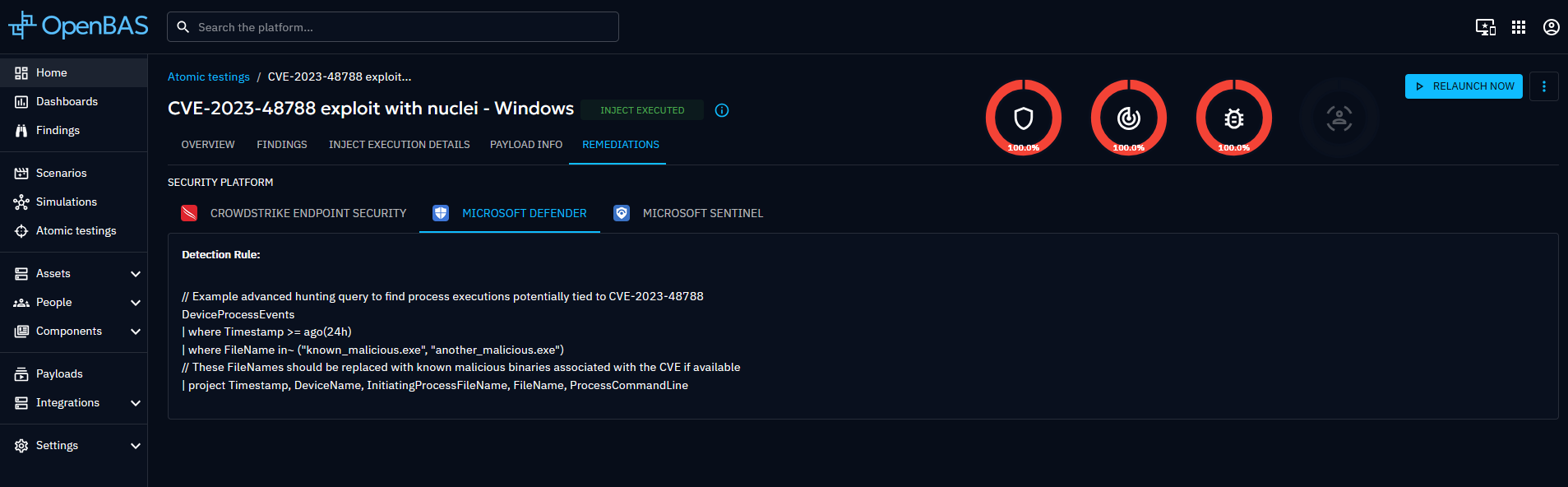This screenshot has width=1568, height=487.
Task: Click the bug vulnerability score gauge
Action: point(1233,118)
